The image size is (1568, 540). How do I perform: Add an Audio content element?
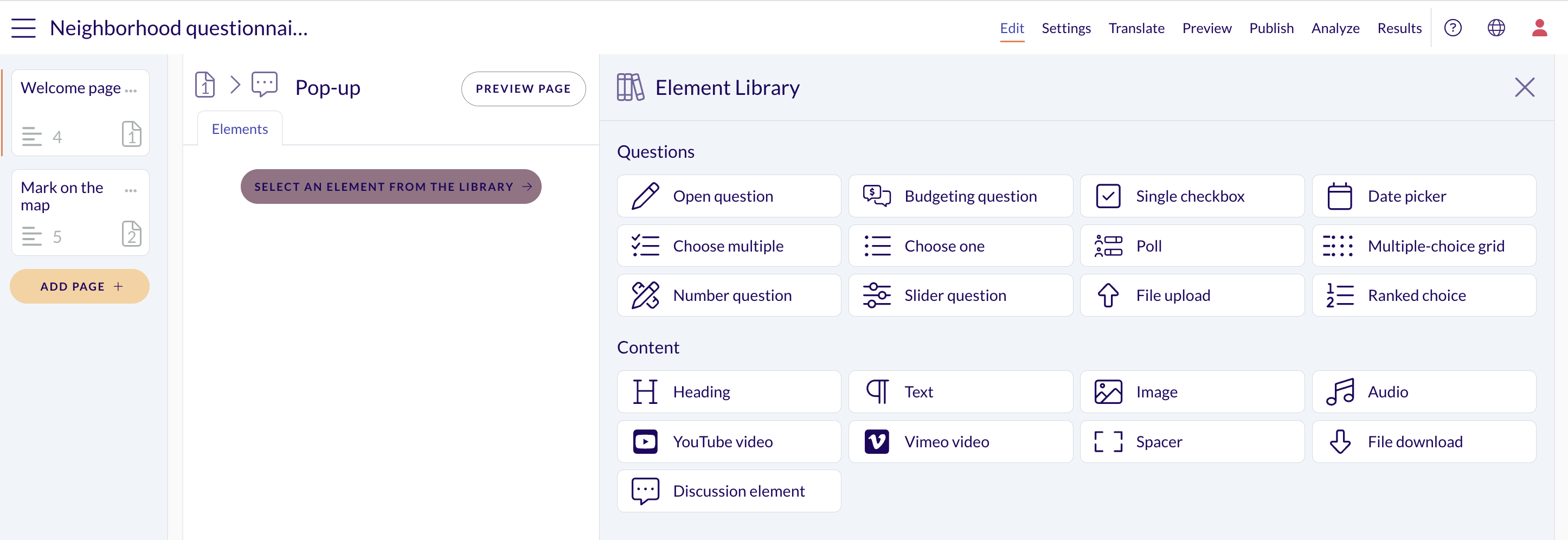[x=1424, y=391]
